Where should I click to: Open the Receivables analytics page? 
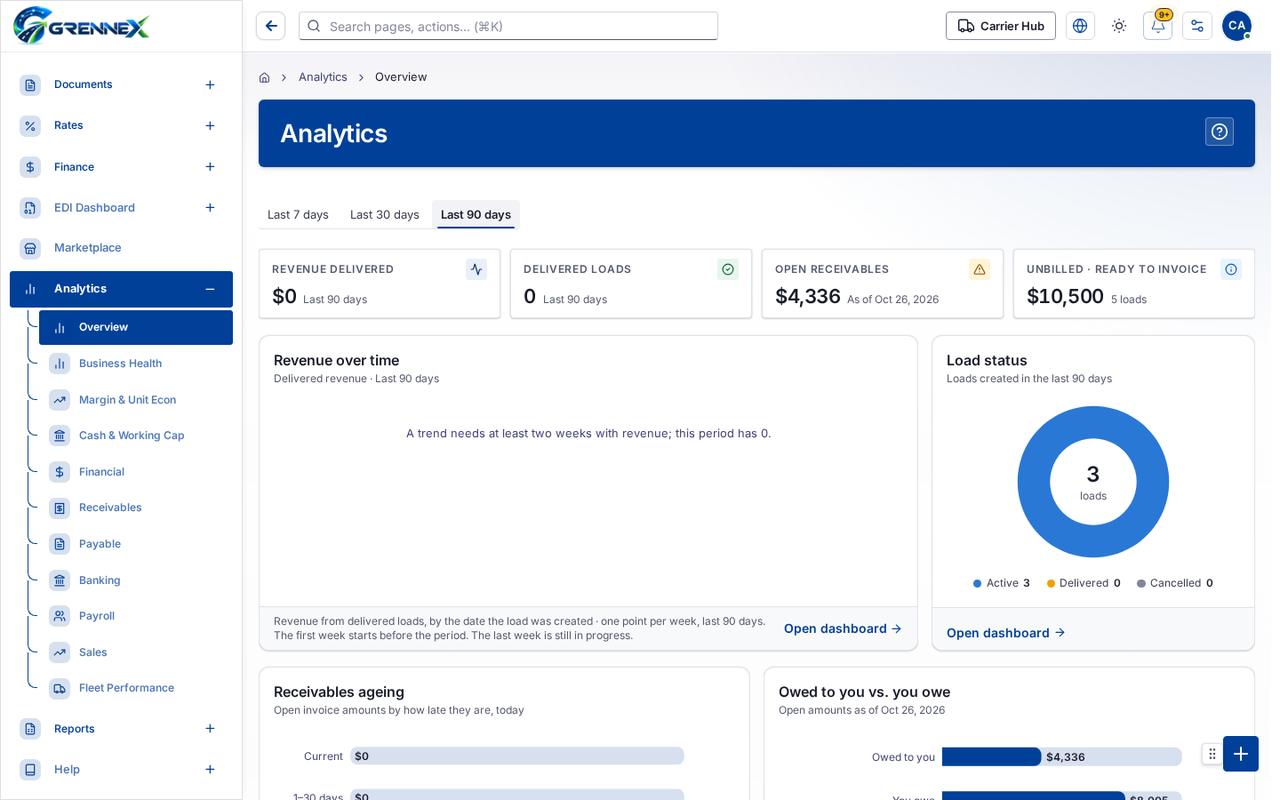[x=136, y=508]
